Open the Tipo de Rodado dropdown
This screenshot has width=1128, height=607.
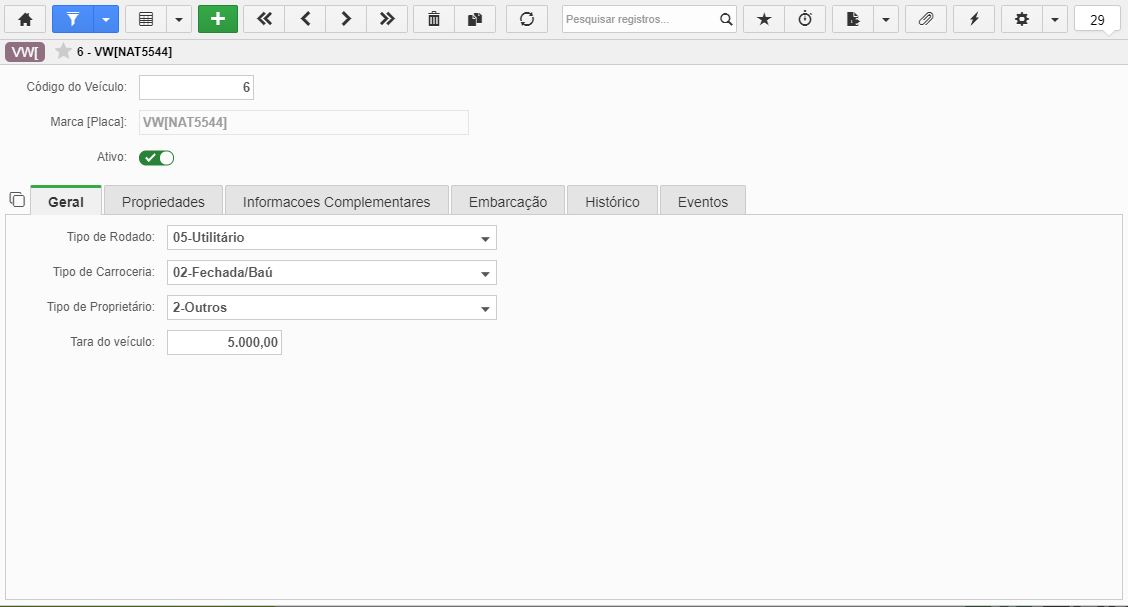(332, 238)
